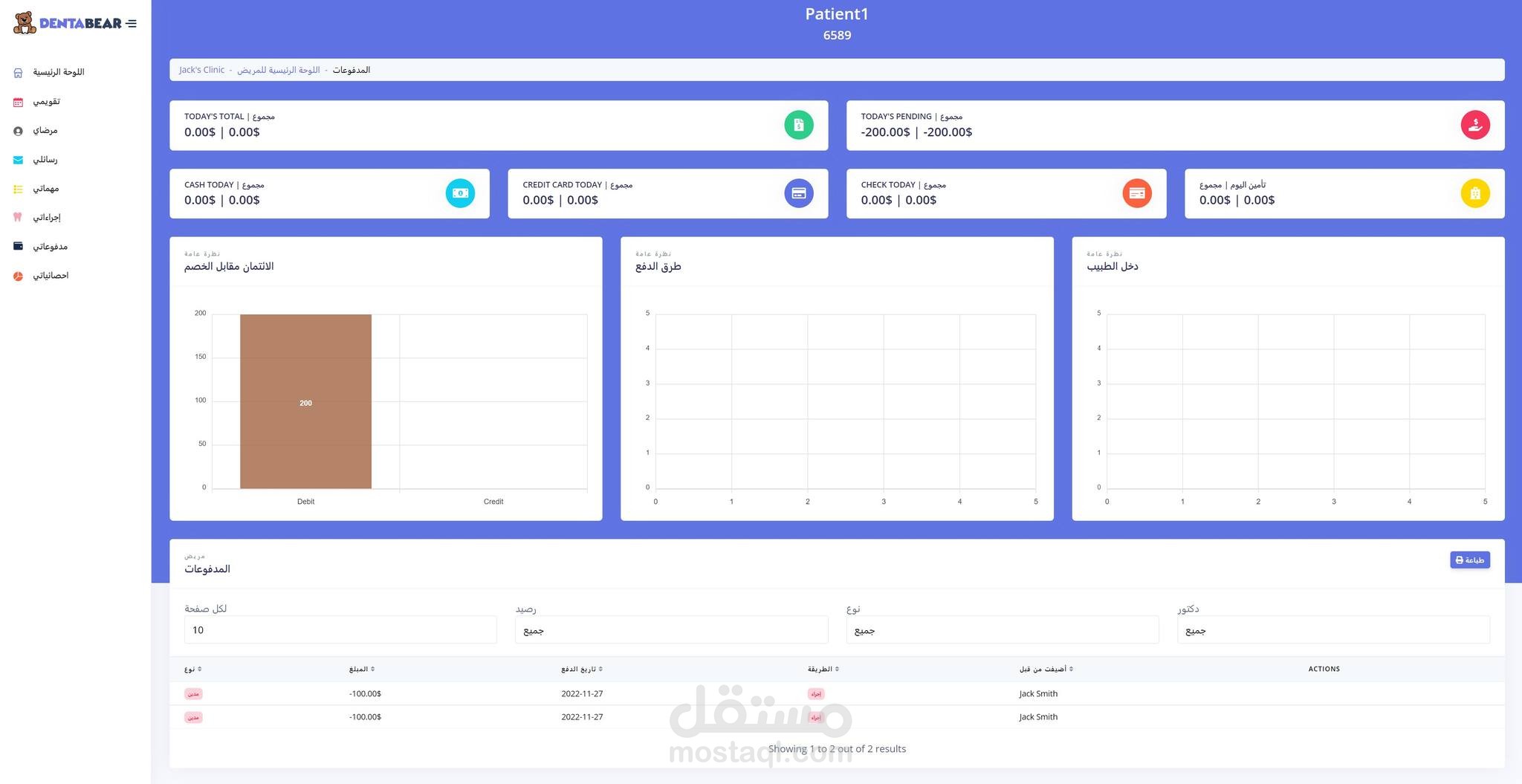Image resolution: width=1522 pixels, height=784 pixels.
Task: Toggle the sidebar hamburger menu icon
Action: [132, 24]
